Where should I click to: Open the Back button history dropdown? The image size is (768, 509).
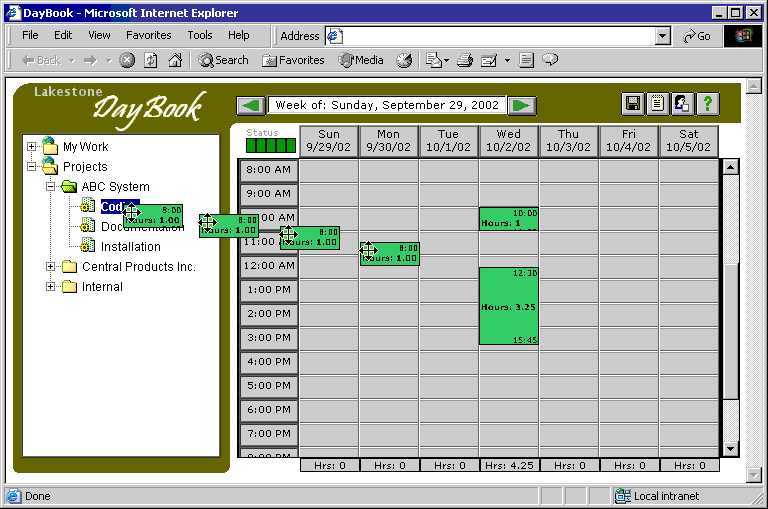(72, 61)
